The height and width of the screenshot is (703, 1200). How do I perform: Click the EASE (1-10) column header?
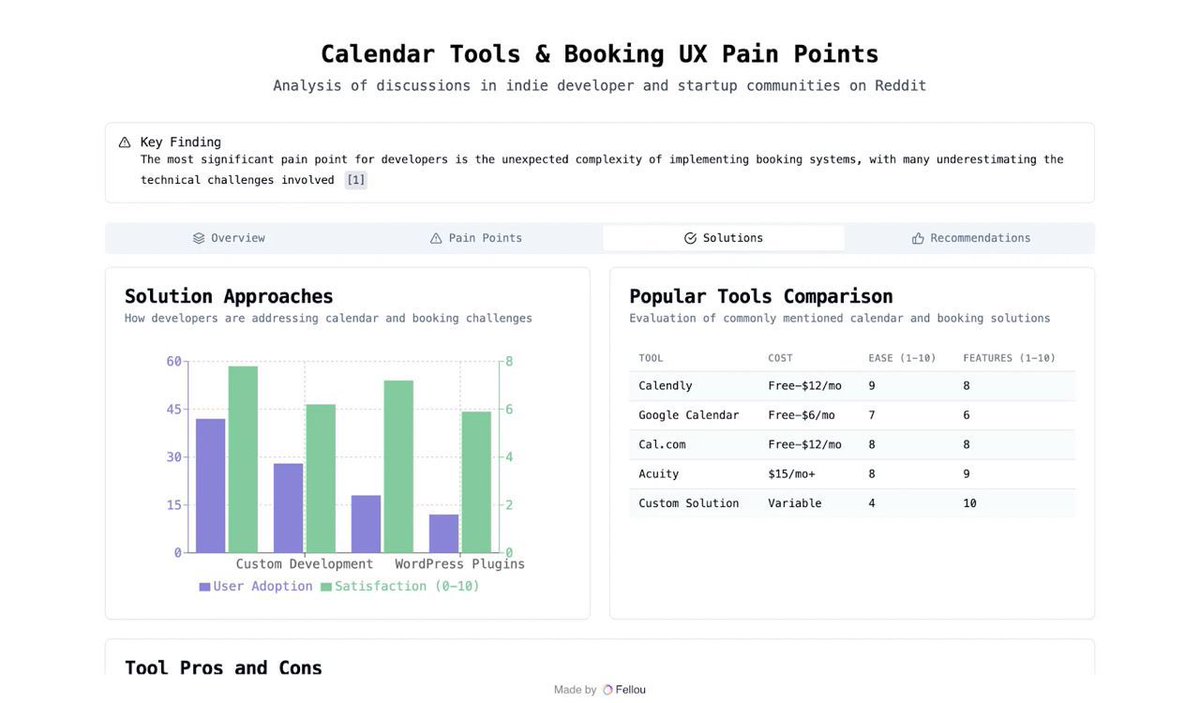[x=902, y=358]
